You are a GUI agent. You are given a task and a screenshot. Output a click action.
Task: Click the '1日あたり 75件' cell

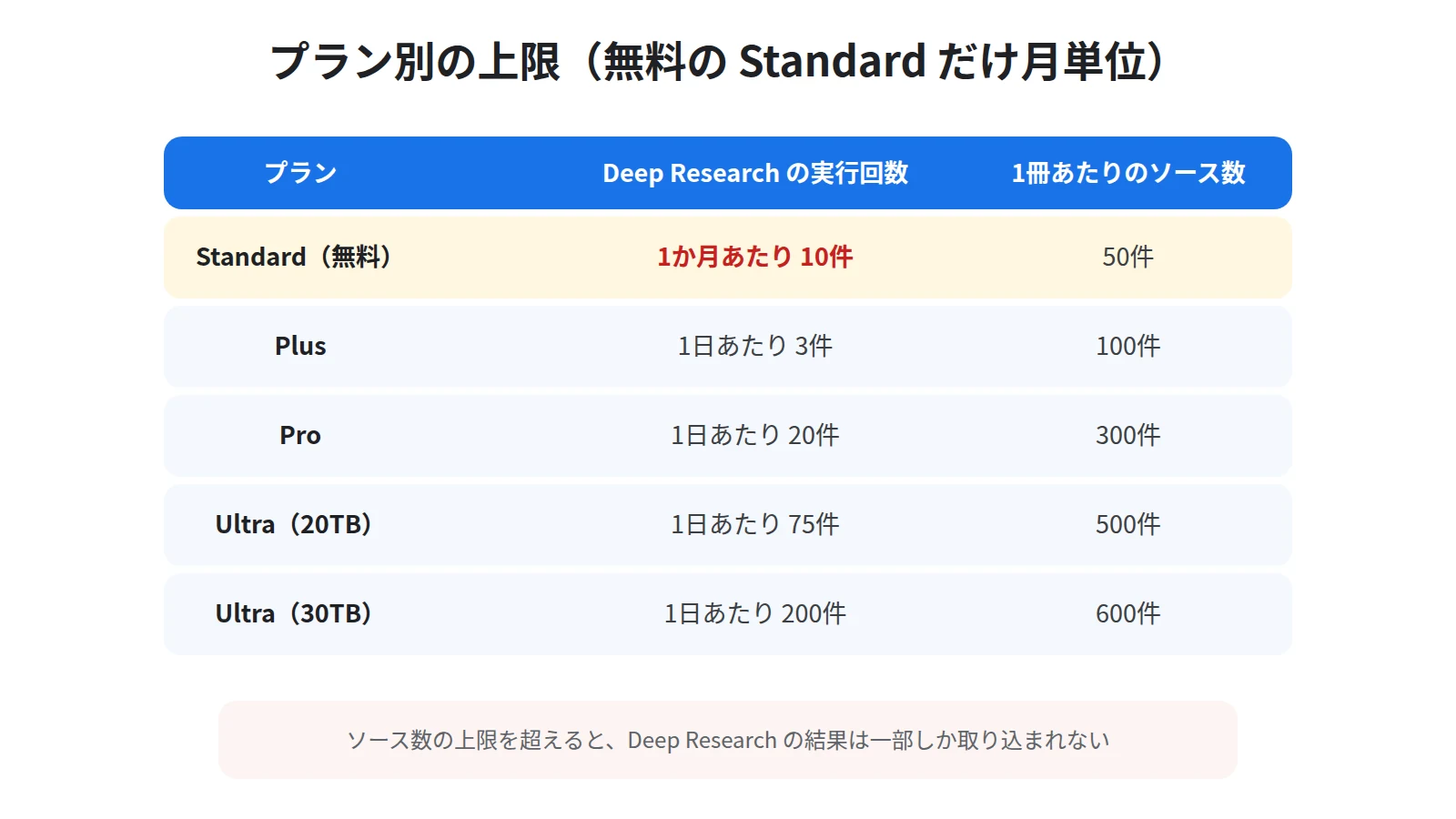[x=755, y=524]
